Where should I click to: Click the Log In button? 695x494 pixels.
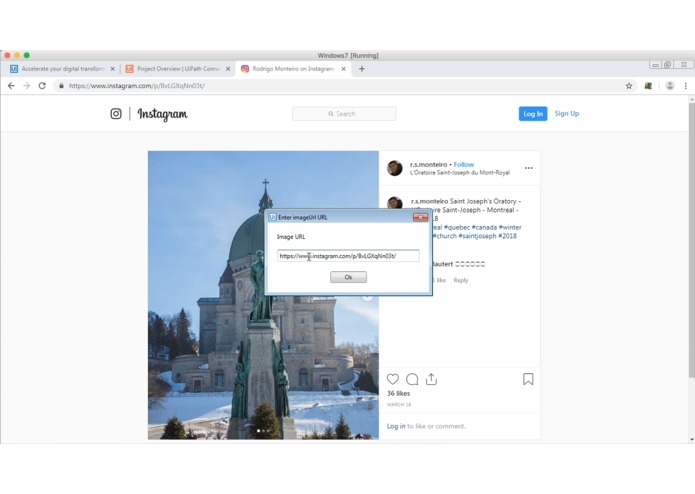point(533,114)
